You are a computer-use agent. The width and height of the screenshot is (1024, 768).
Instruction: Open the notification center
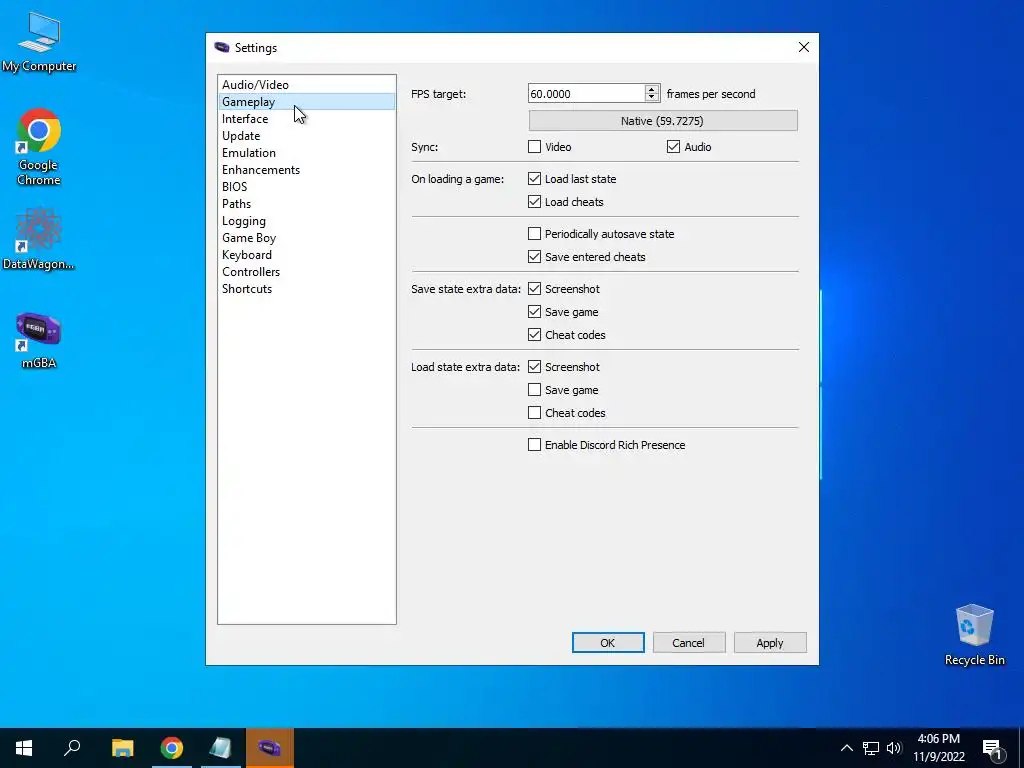pyautogui.click(x=993, y=748)
